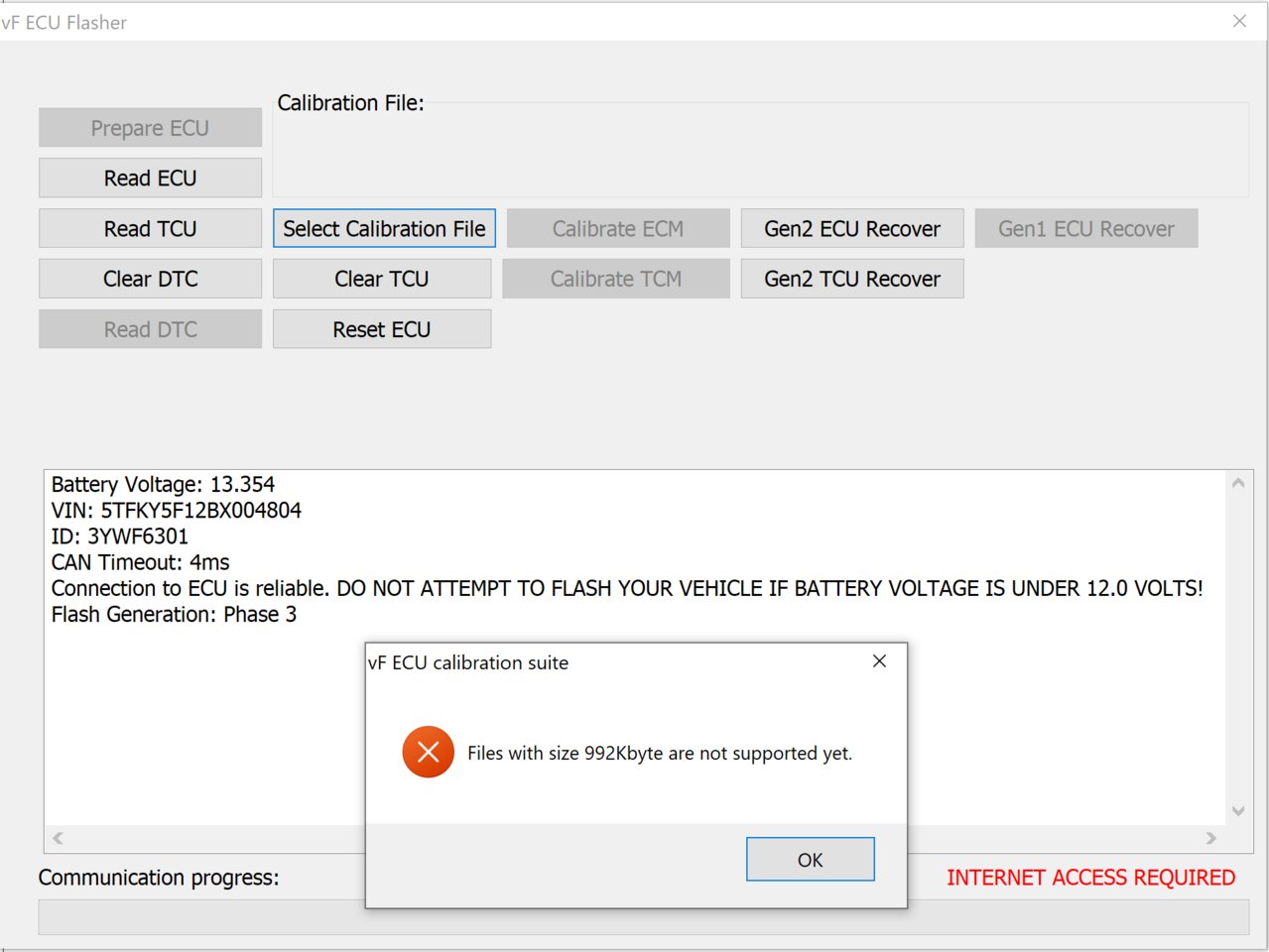Click the VIN: 5TFKY5F12BX004804 line
Viewport: 1269px width, 952px height.
point(177,510)
